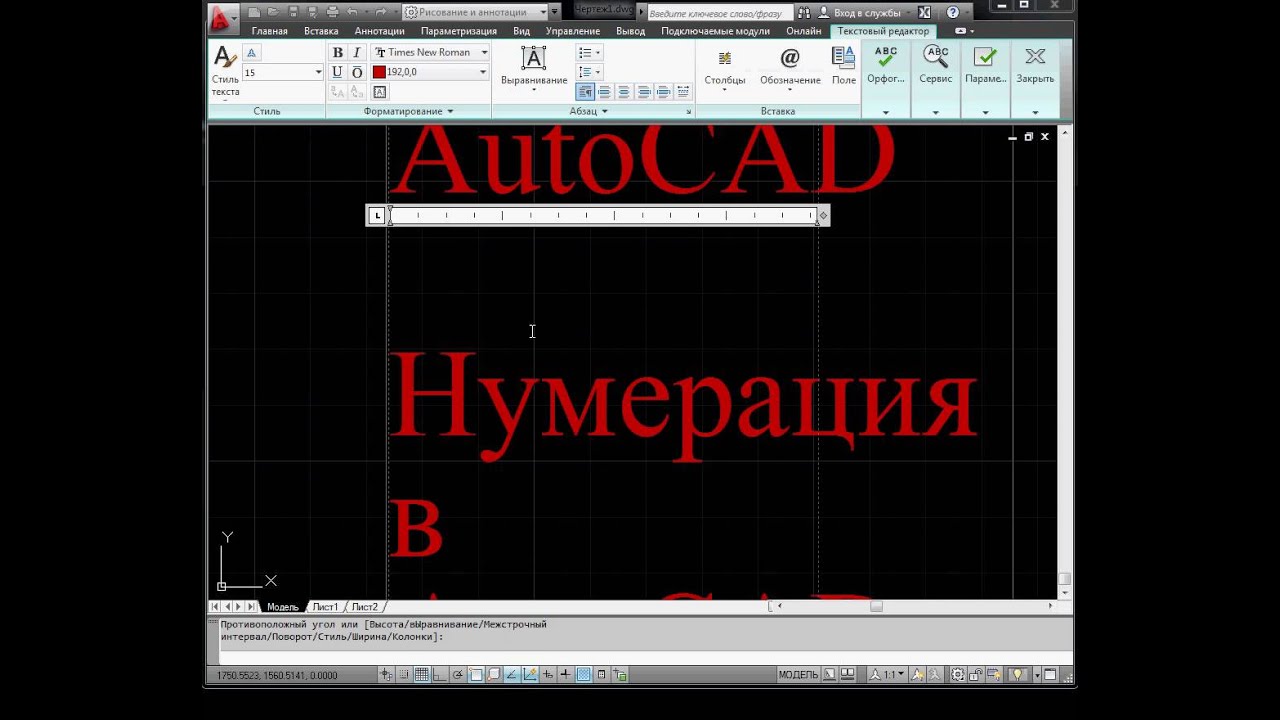Image resolution: width=1280 pixels, height=720 pixels.
Task: Click the keyword search input field
Action: [x=720, y=13]
